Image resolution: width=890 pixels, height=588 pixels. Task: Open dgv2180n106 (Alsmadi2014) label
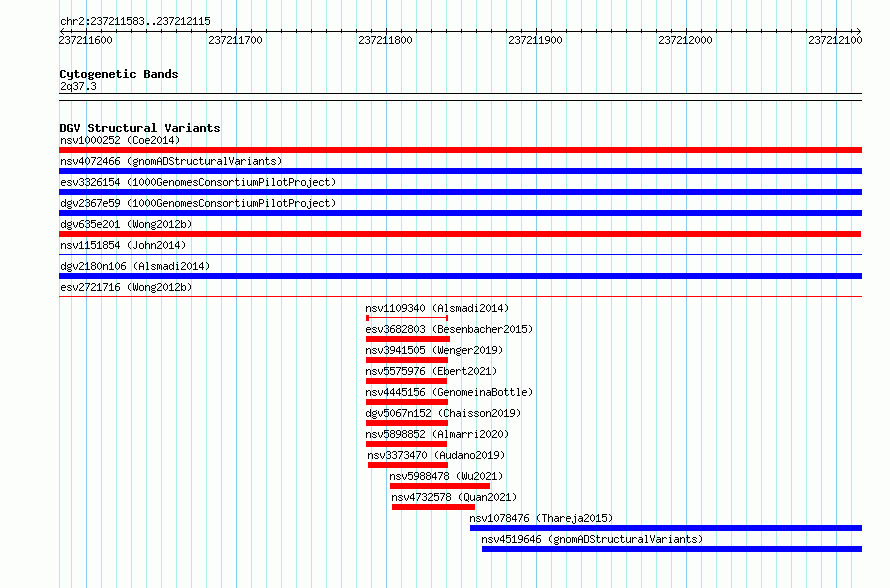pos(135,266)
